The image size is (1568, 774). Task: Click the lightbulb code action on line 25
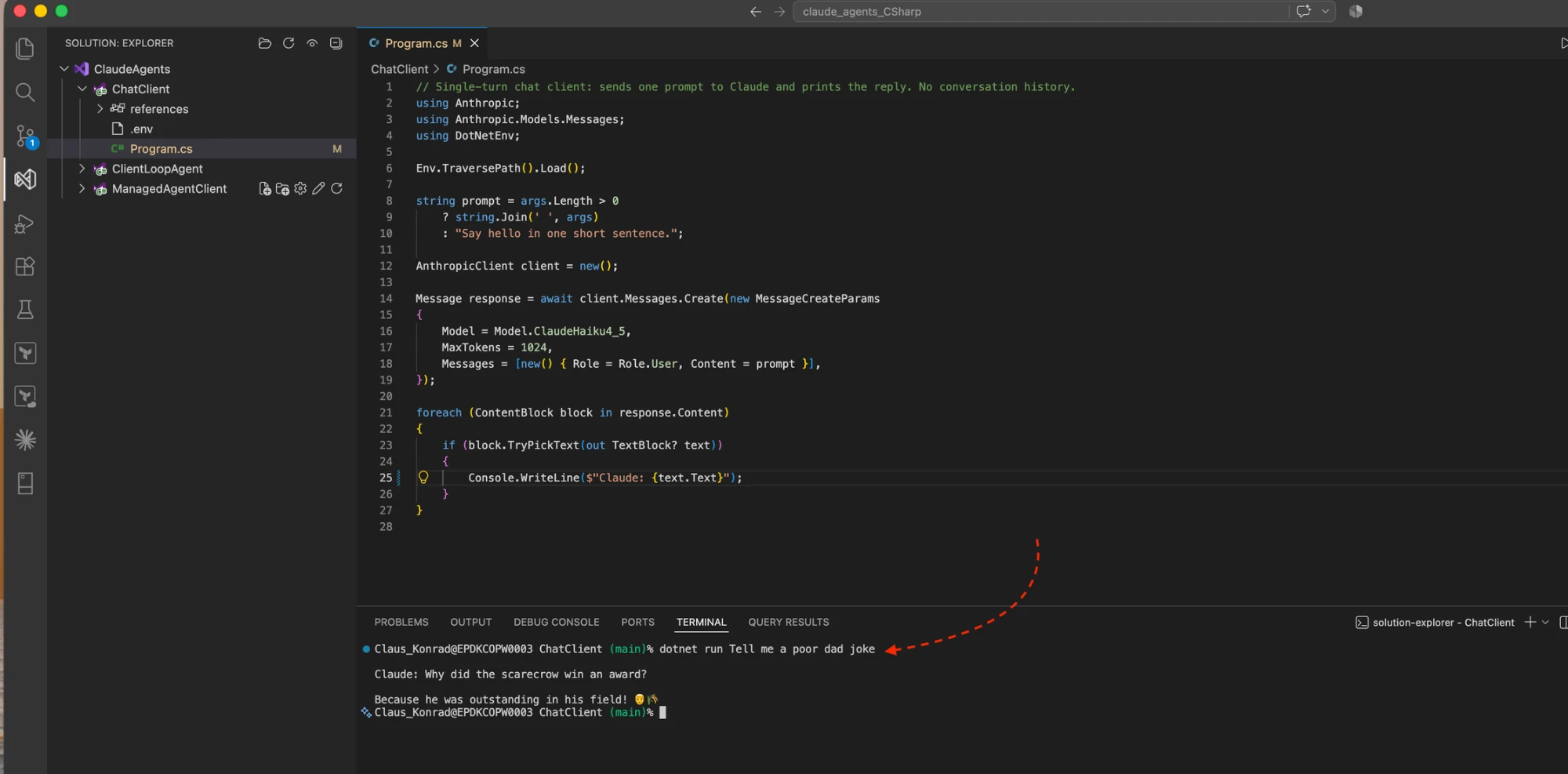tap(423, 478)
